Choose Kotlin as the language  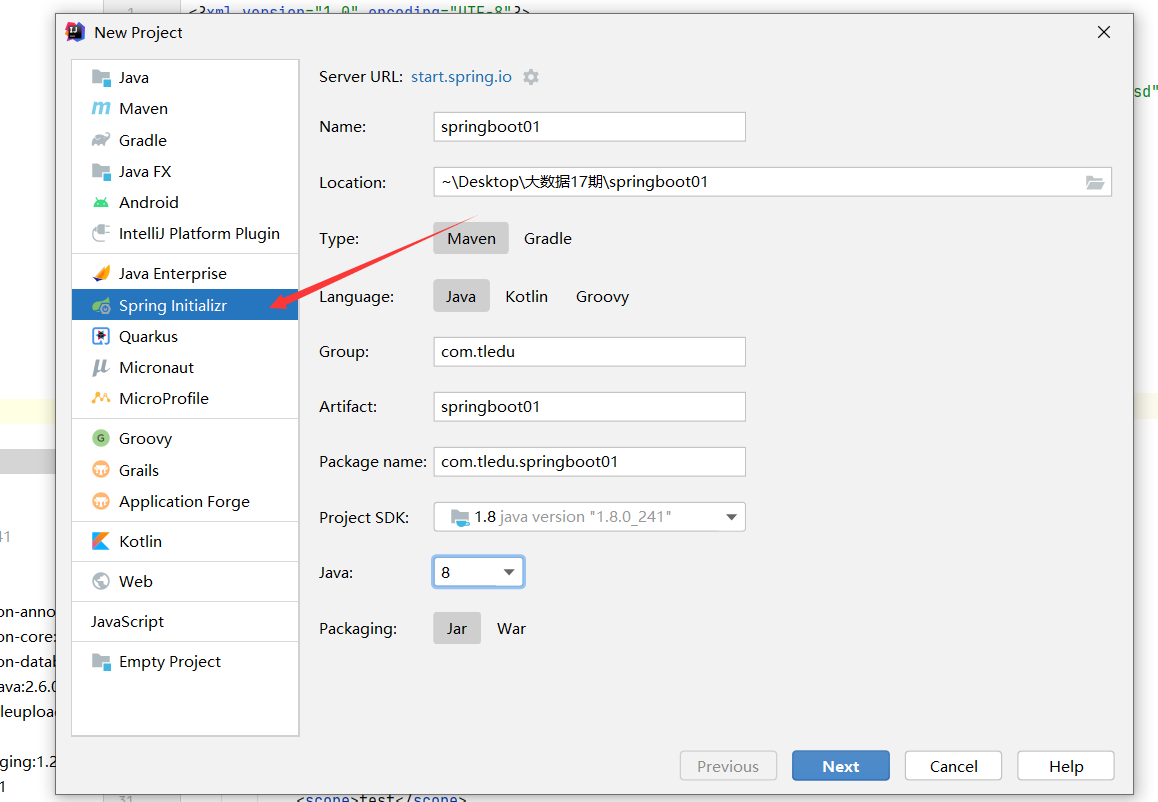[527, 296]
